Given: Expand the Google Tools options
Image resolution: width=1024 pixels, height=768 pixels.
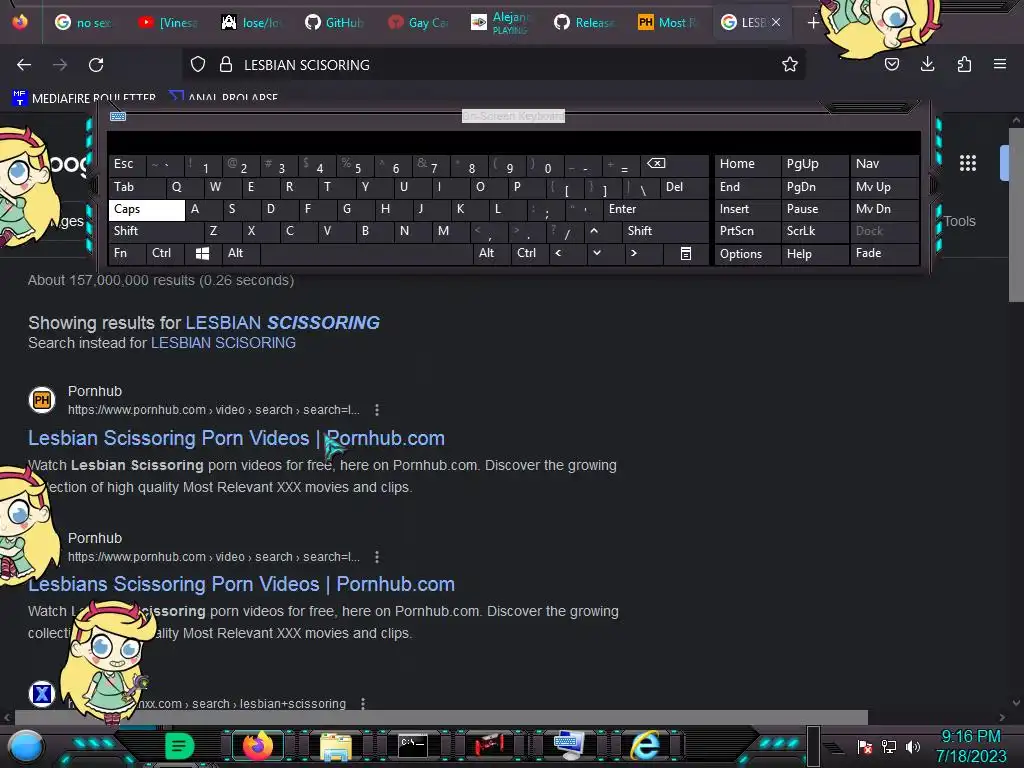Looking at the screenshot, I should [959, 221].
